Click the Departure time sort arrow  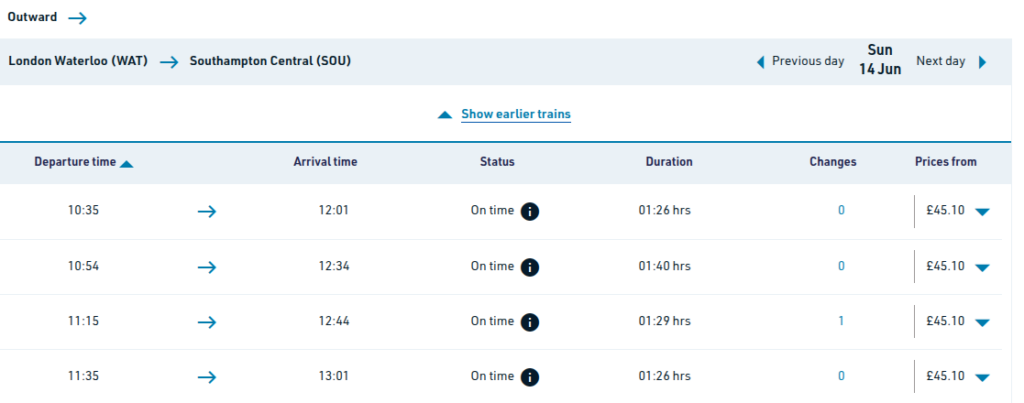pos(126,163)
